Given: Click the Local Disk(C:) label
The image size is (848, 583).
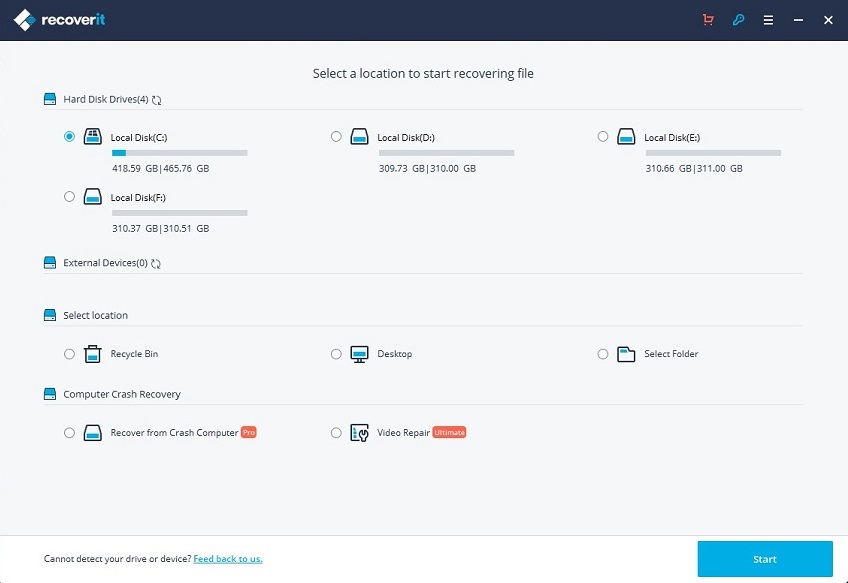Looking at the screenshot, I should coord(138,137).
